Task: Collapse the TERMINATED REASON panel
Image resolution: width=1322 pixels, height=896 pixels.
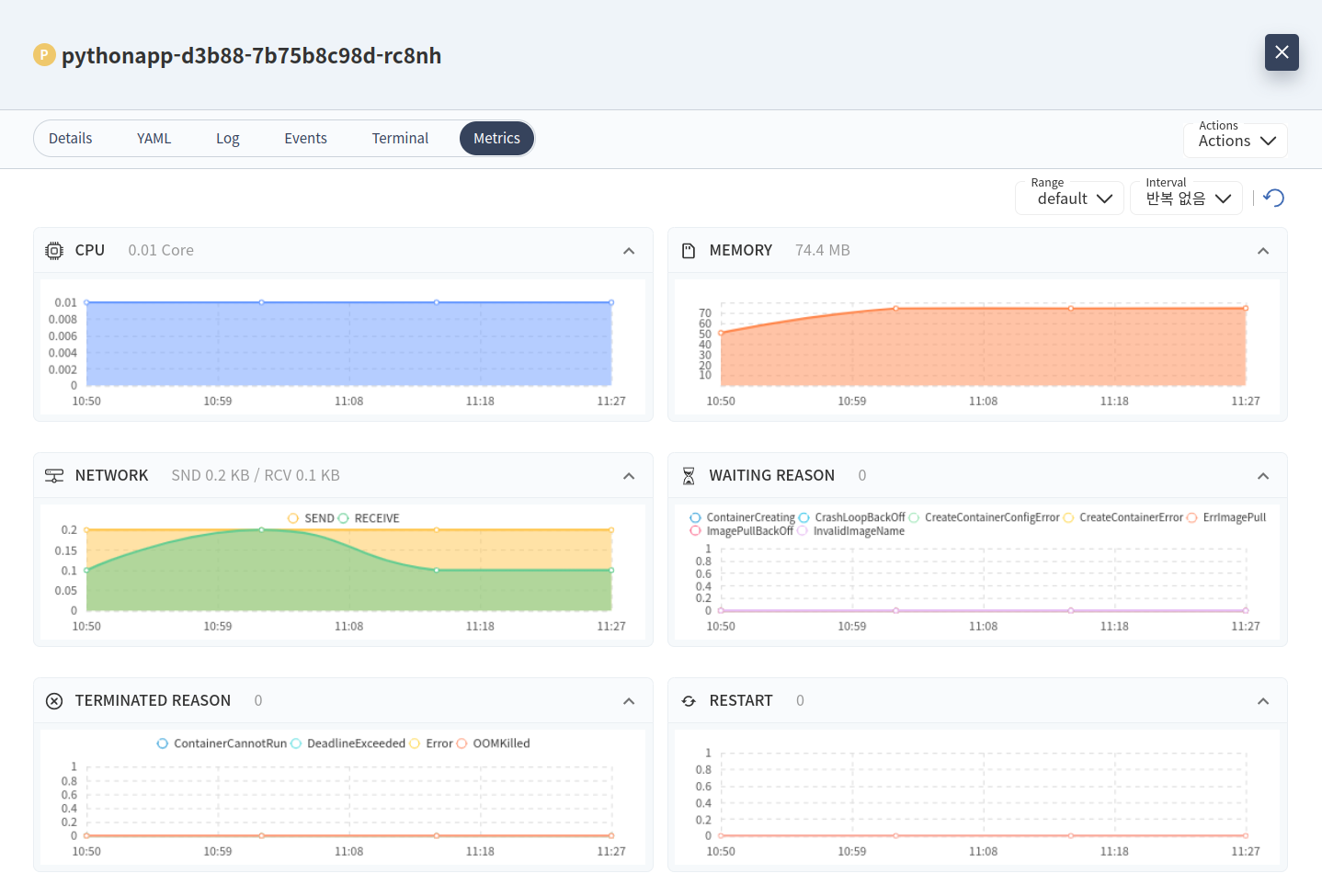Action: pyautogui.click(x=629, y=701)
